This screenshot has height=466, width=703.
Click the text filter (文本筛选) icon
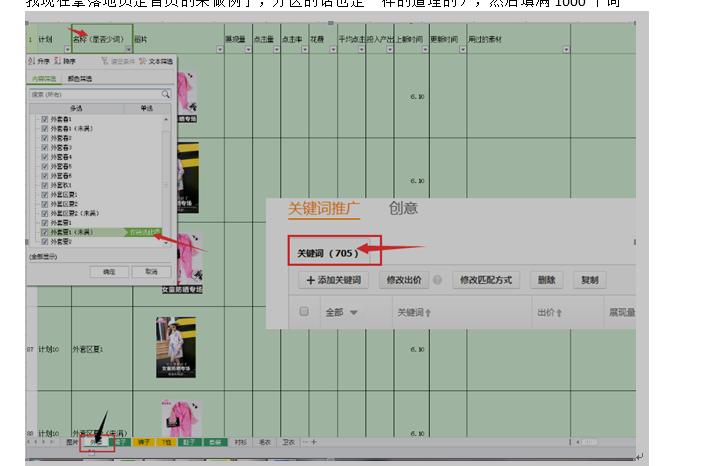(x=143, y=61)
